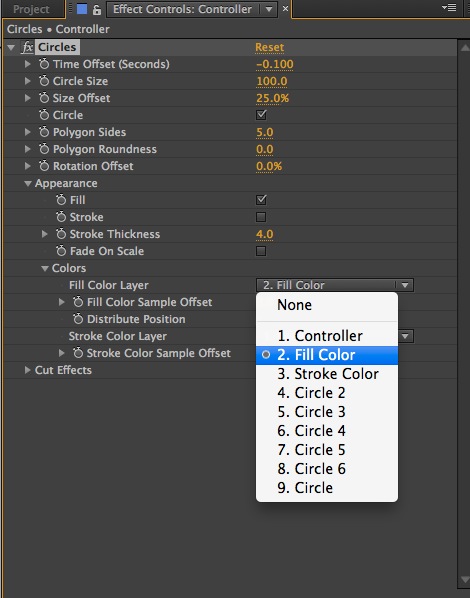The width and height of the screenshot is (470, 598).
Task: Toggle the Stroke Thickness stopwatch
Action: click(x=61, y=234)
